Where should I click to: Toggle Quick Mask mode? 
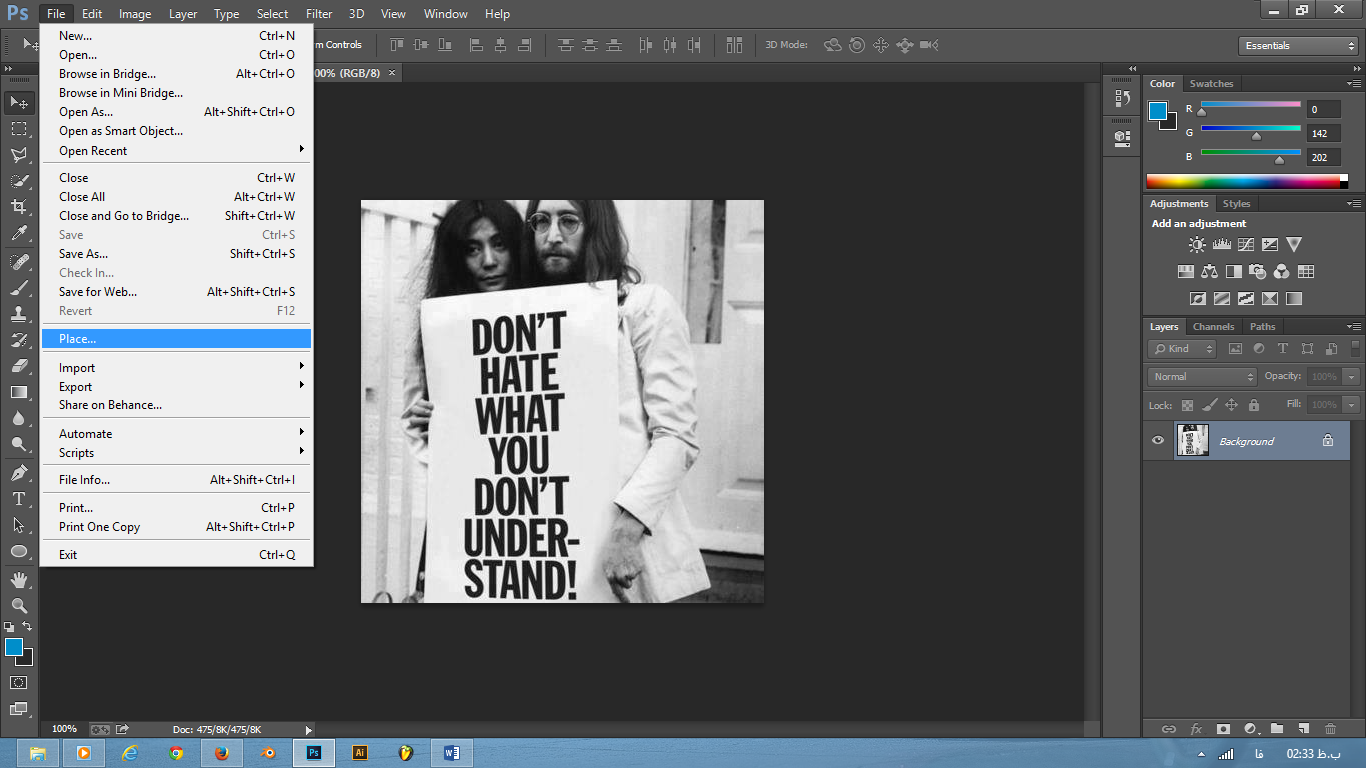coord(18,682)
